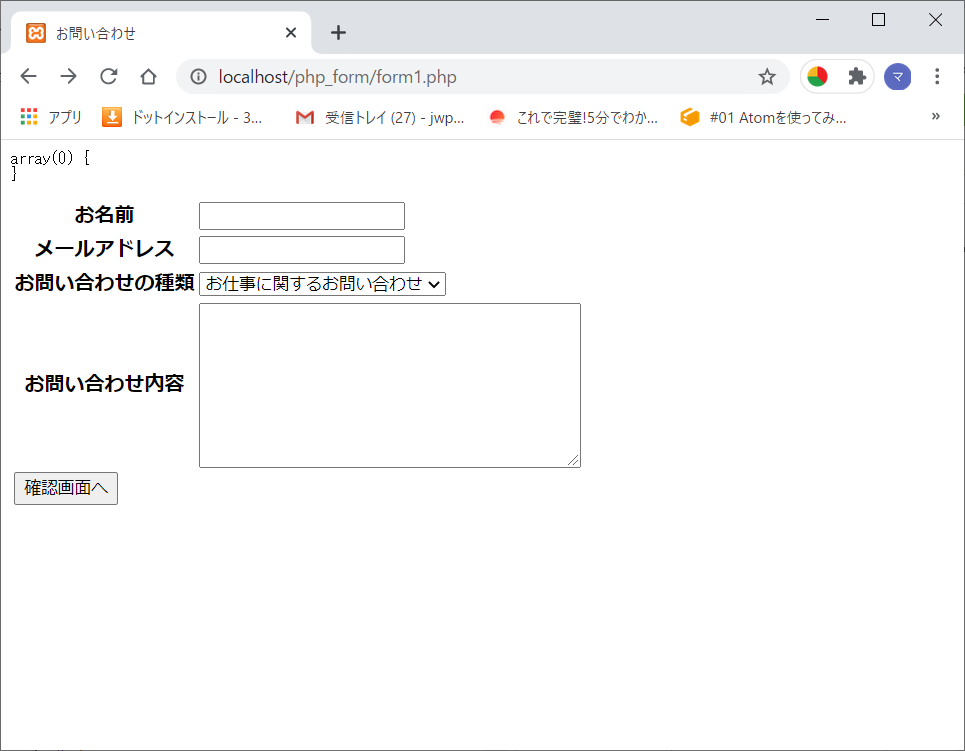Click the メールアドレス label
This screenshot has height=751, width=965.
(x=104, y=249)
